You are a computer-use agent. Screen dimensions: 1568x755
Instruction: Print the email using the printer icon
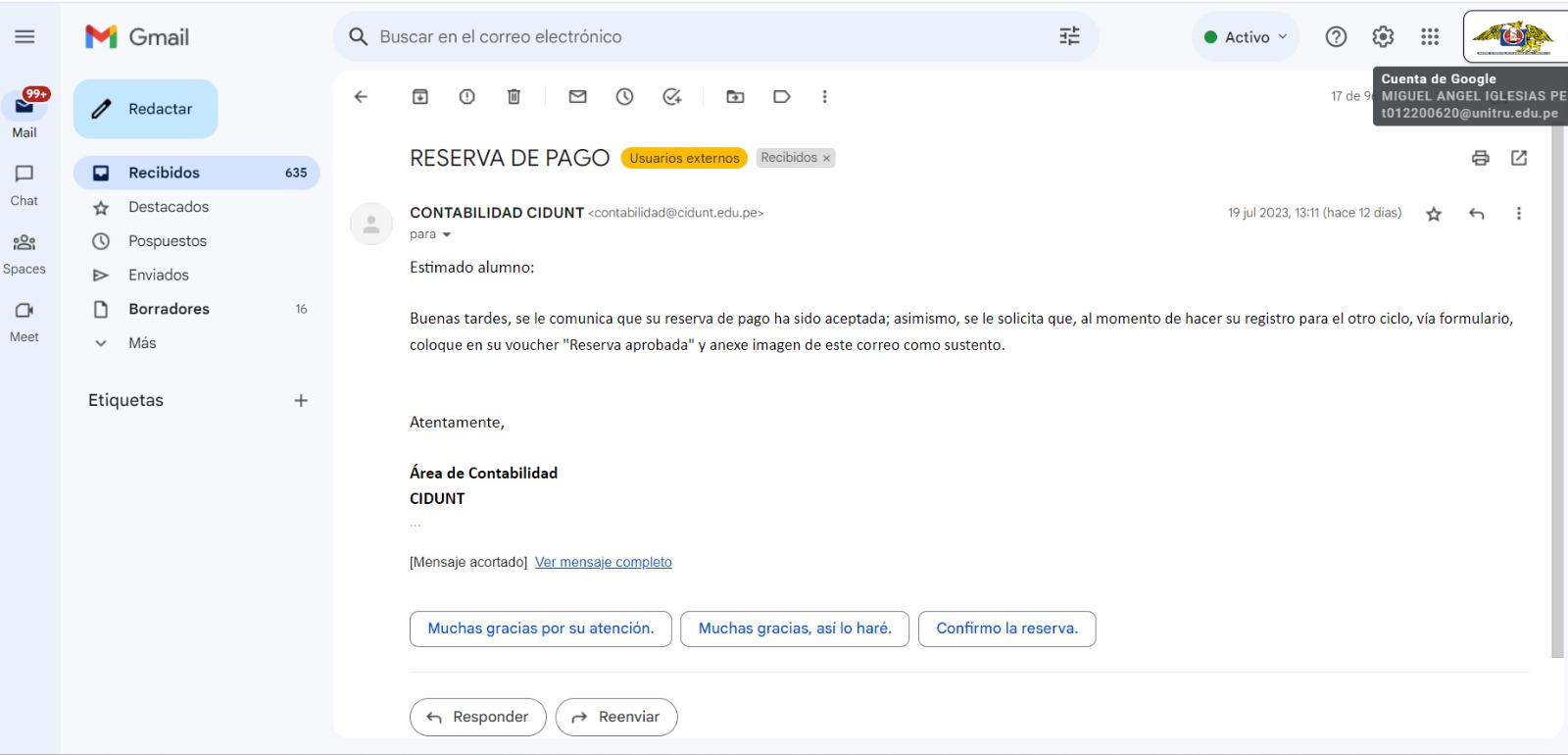point(1481,158)
